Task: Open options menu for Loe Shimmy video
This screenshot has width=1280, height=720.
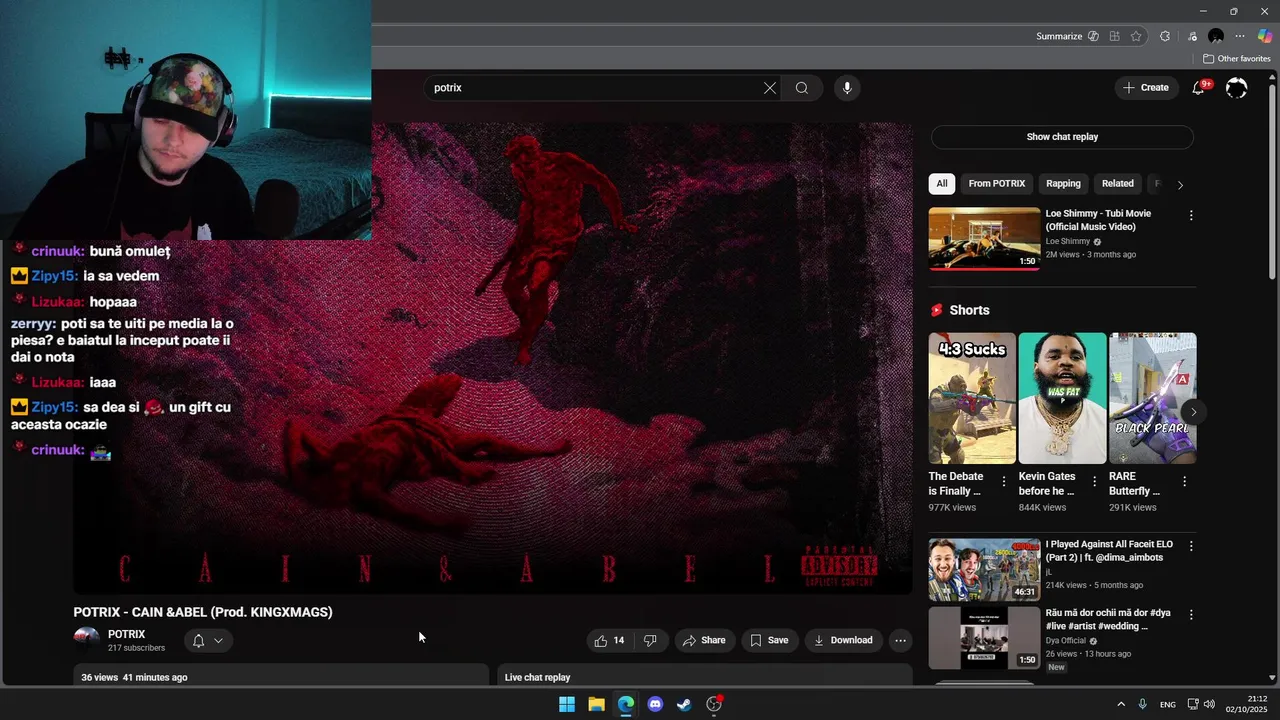Action: point(1190,215)
